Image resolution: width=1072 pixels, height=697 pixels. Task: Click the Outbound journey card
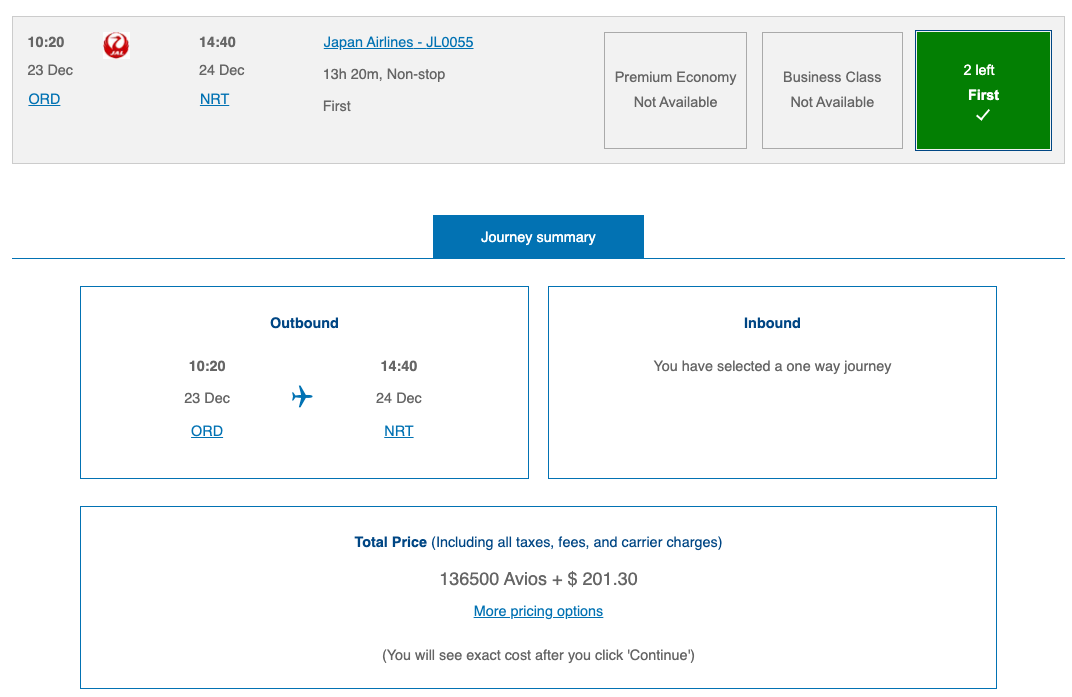(x=303, y=382)
